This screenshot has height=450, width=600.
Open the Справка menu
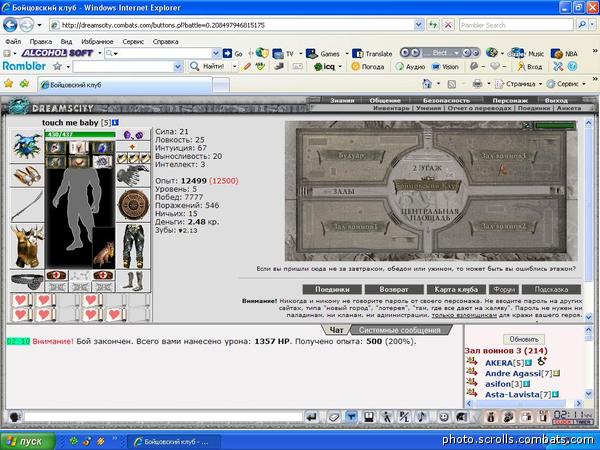pyautogui.click(x=166, y=41)
